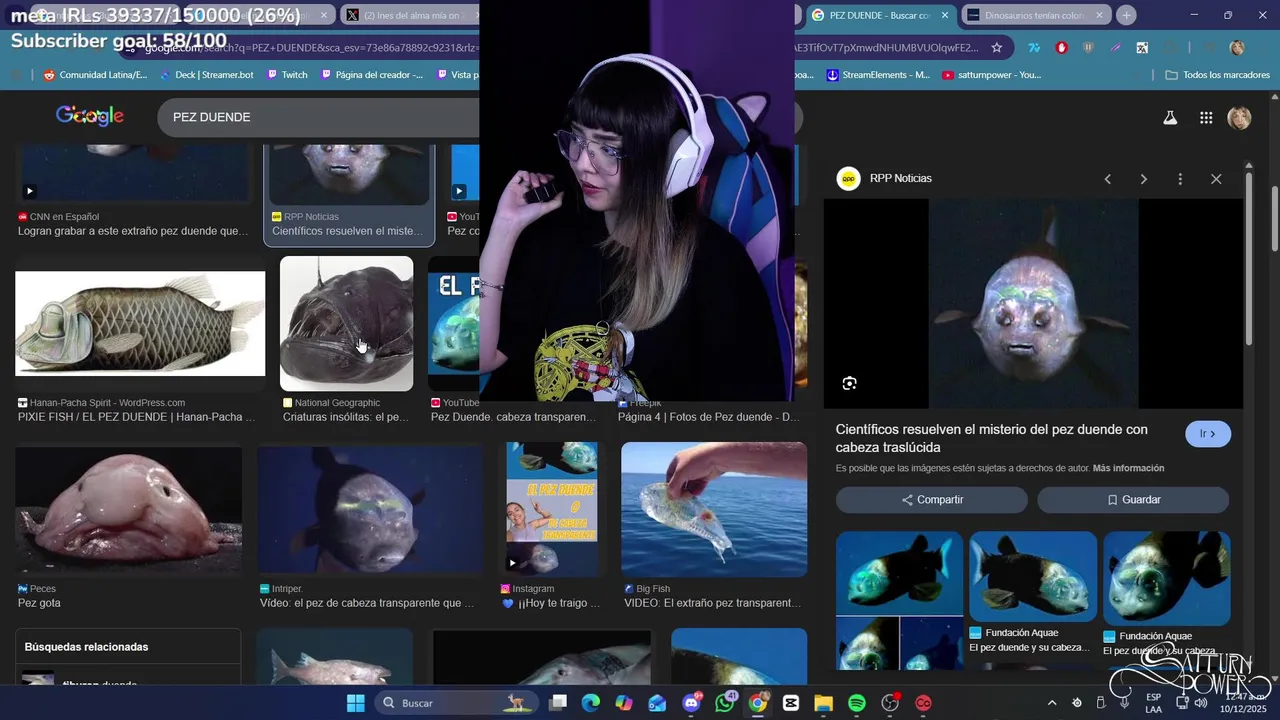Open Windows Start menu
The width and height of the screenshot is (1280, 720).
tap(356, 703)
